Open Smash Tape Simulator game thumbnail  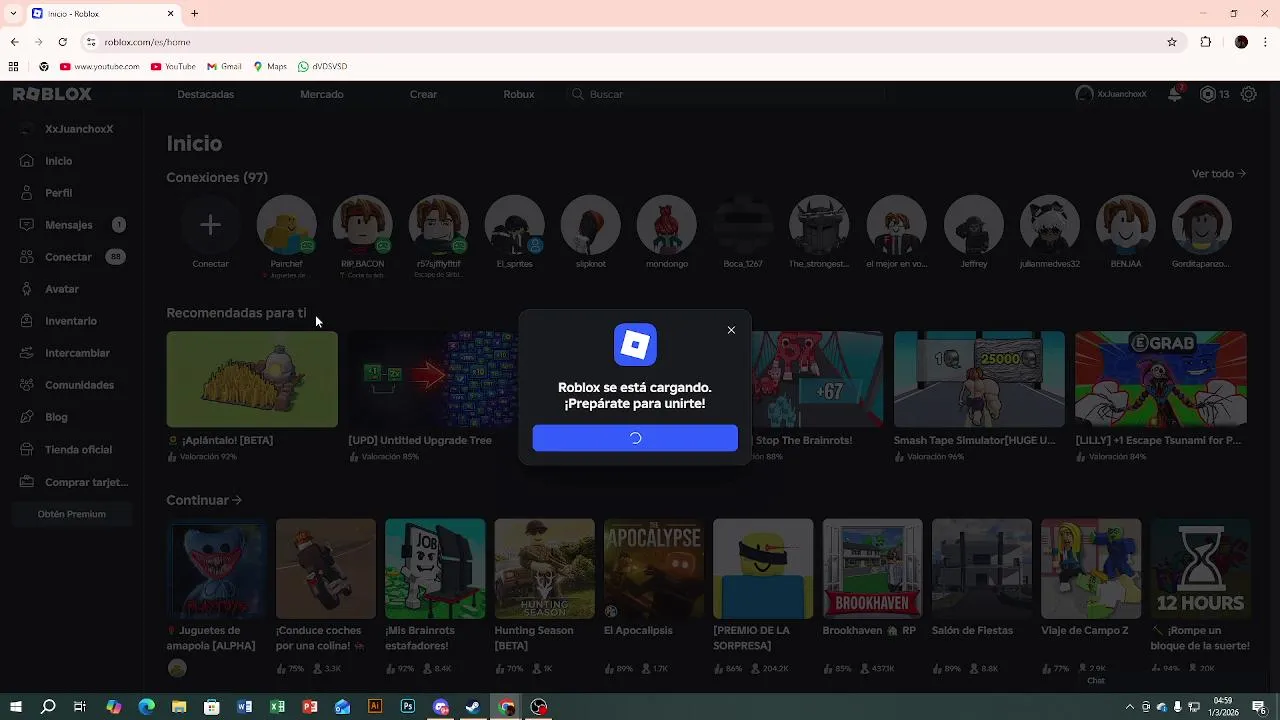tap(979, 379)
